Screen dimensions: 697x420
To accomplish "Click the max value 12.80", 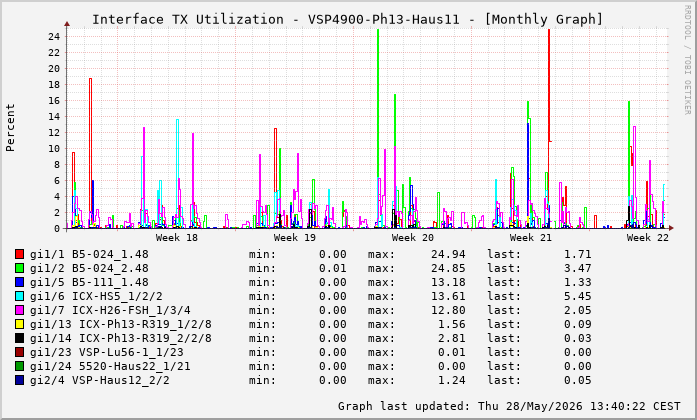I will coord(448,310).
